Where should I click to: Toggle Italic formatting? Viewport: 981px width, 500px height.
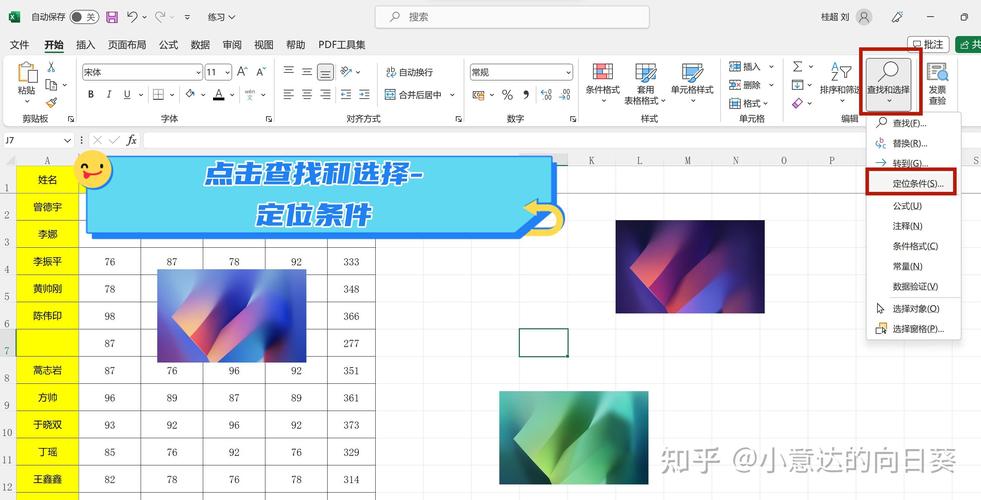pos(109,94)
